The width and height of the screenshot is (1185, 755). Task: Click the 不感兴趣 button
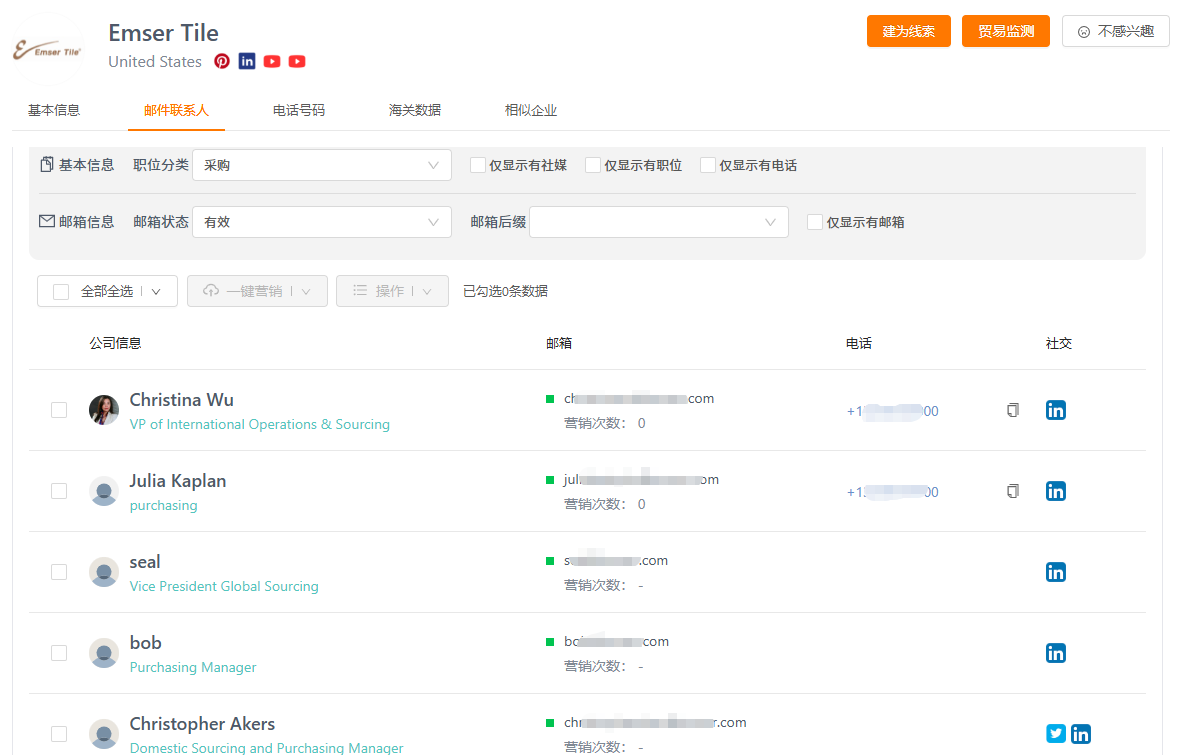pyautogui.click(x=1115, y=31)
